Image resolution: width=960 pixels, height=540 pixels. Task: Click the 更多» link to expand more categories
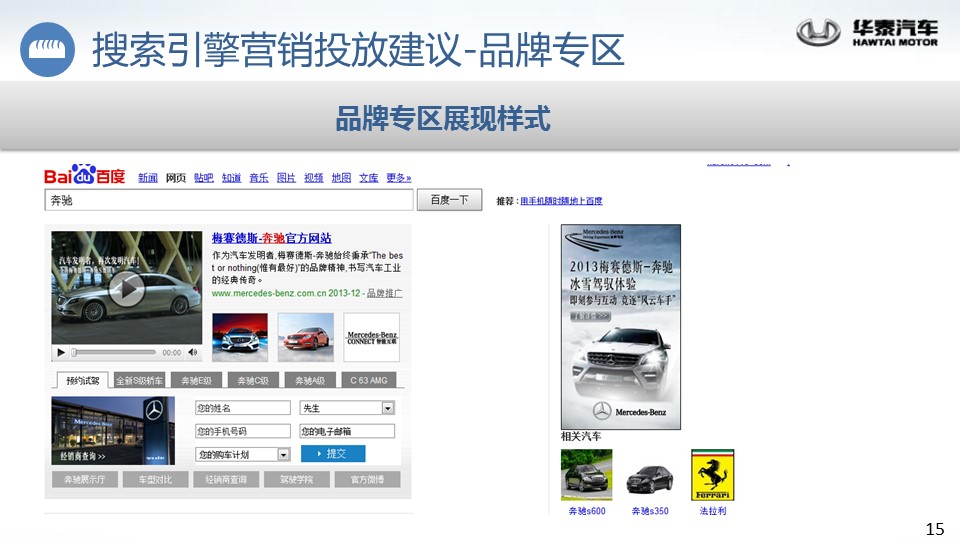click(x=398, y=178)
